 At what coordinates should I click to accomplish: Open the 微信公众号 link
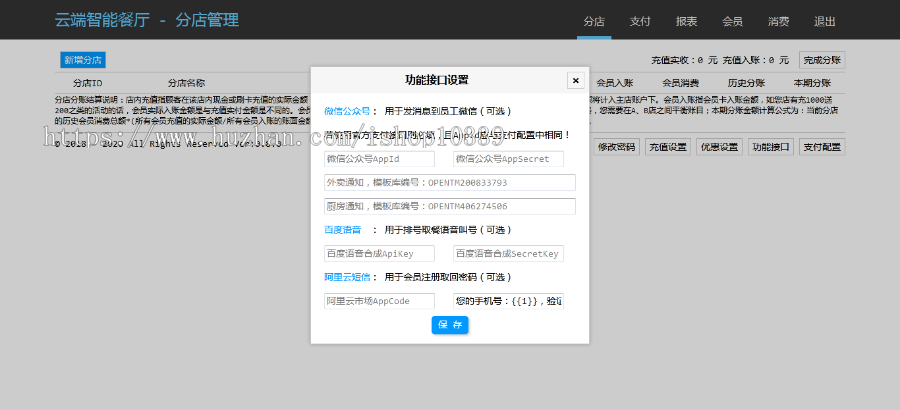[347, 111]
